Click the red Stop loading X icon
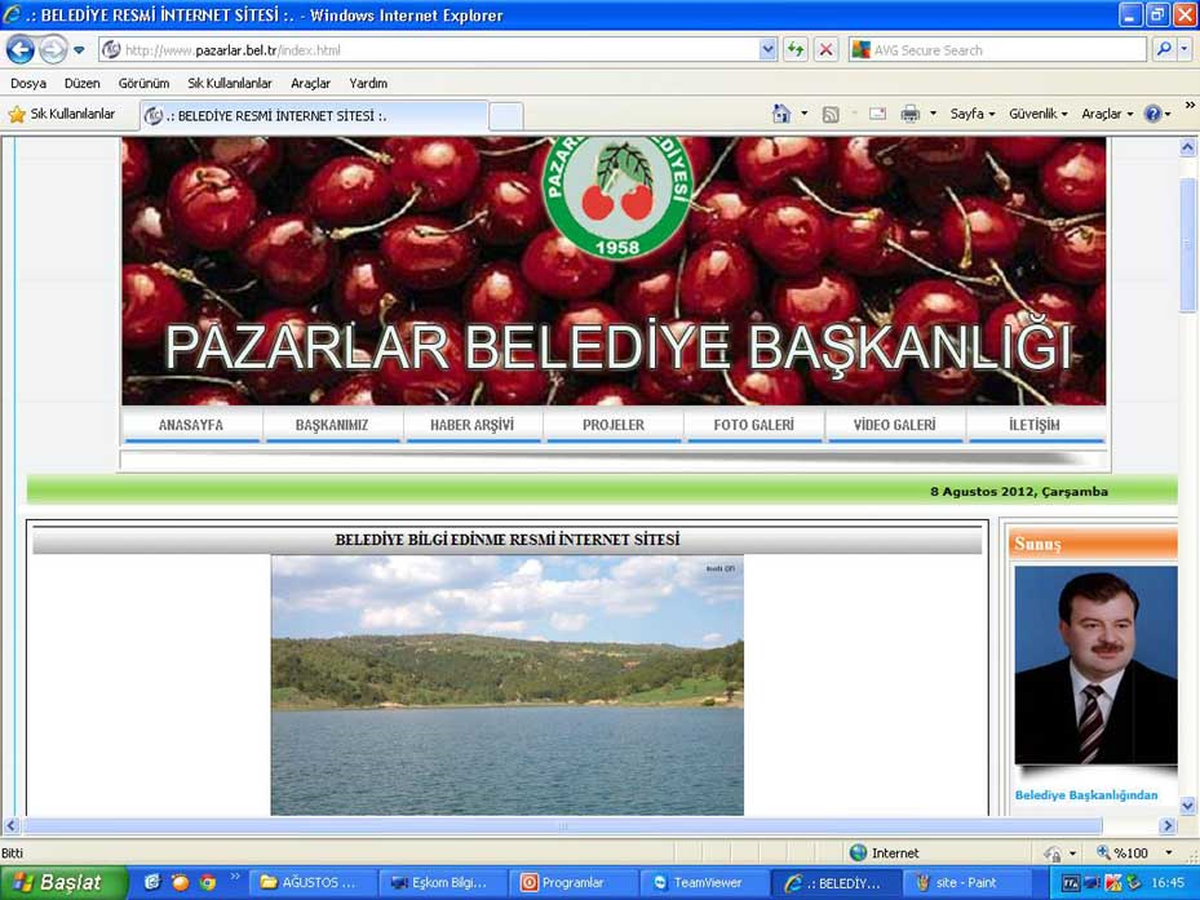Viewport: 1200px width, 900px height. pos(826,50)
